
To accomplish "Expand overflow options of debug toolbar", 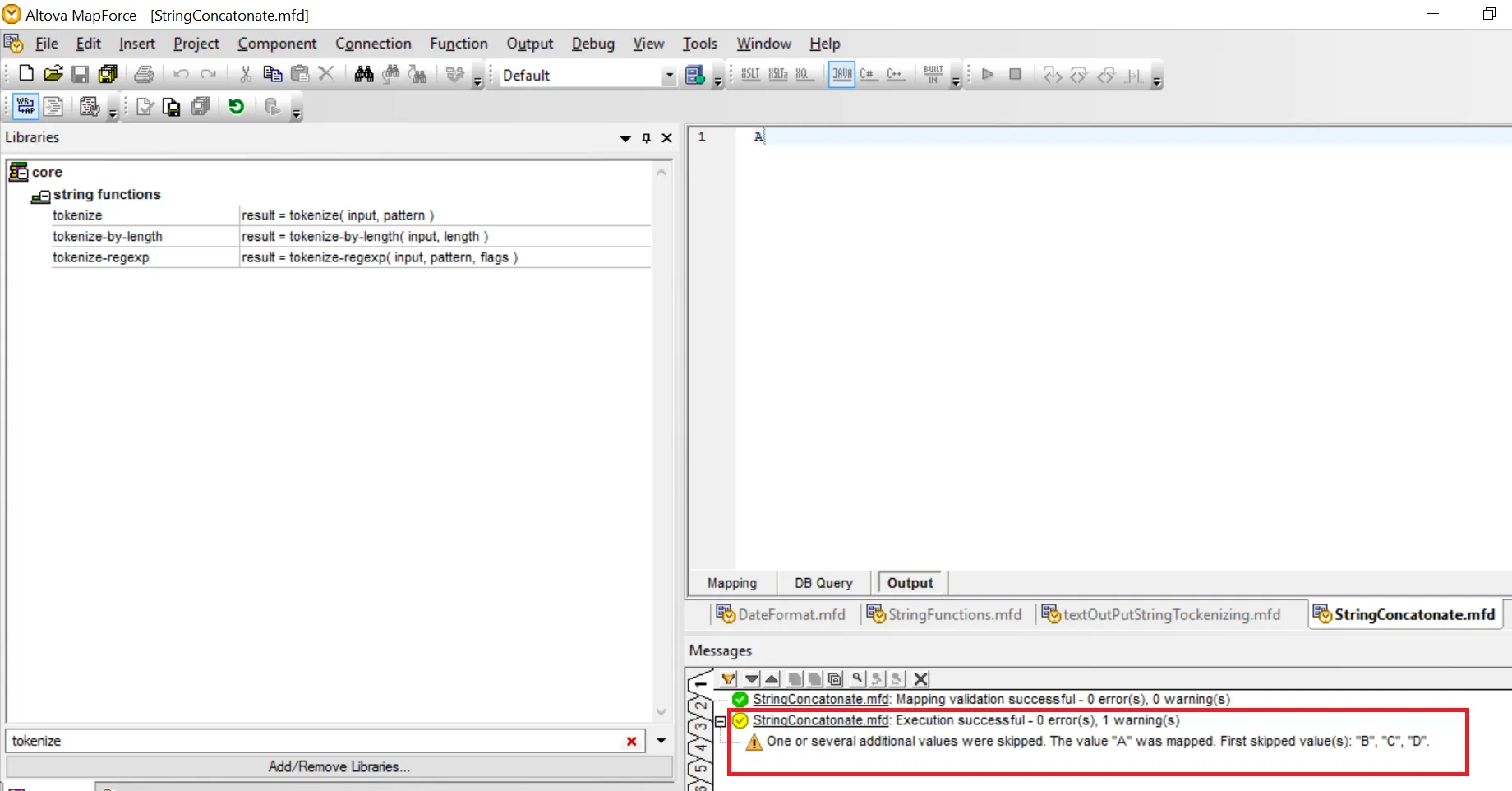I will (1157, 80).
